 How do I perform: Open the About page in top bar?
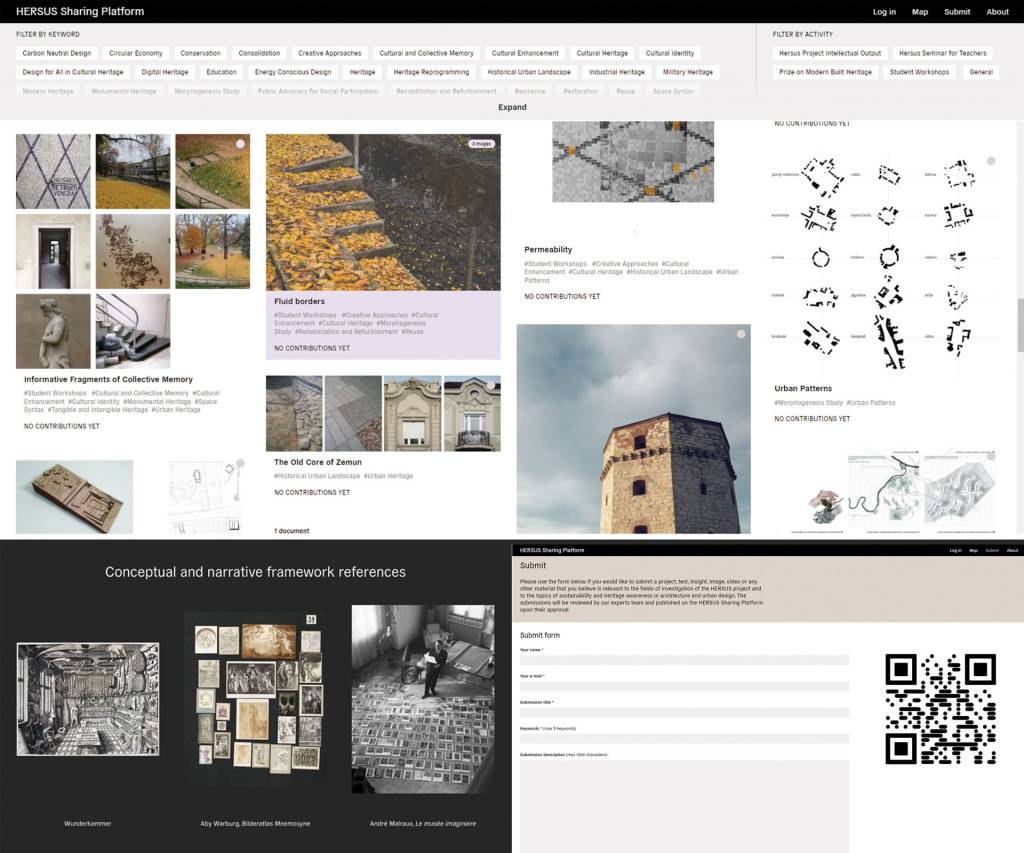click(x=997, y=12)
